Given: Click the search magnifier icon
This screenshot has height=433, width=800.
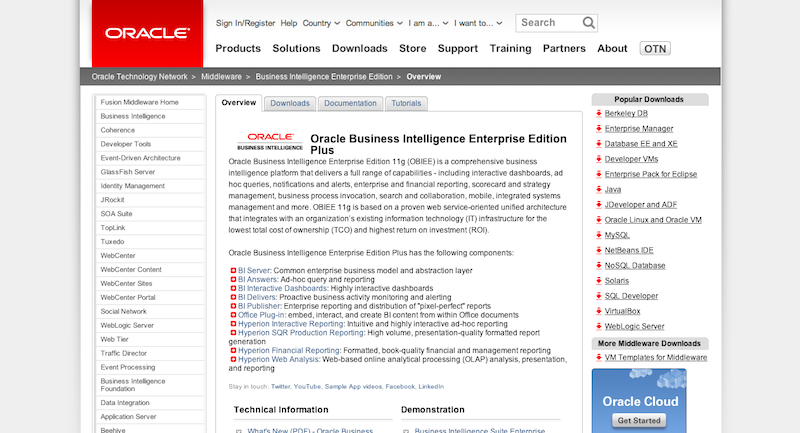Looking at the screenshot, I should [x=588, y=22].
